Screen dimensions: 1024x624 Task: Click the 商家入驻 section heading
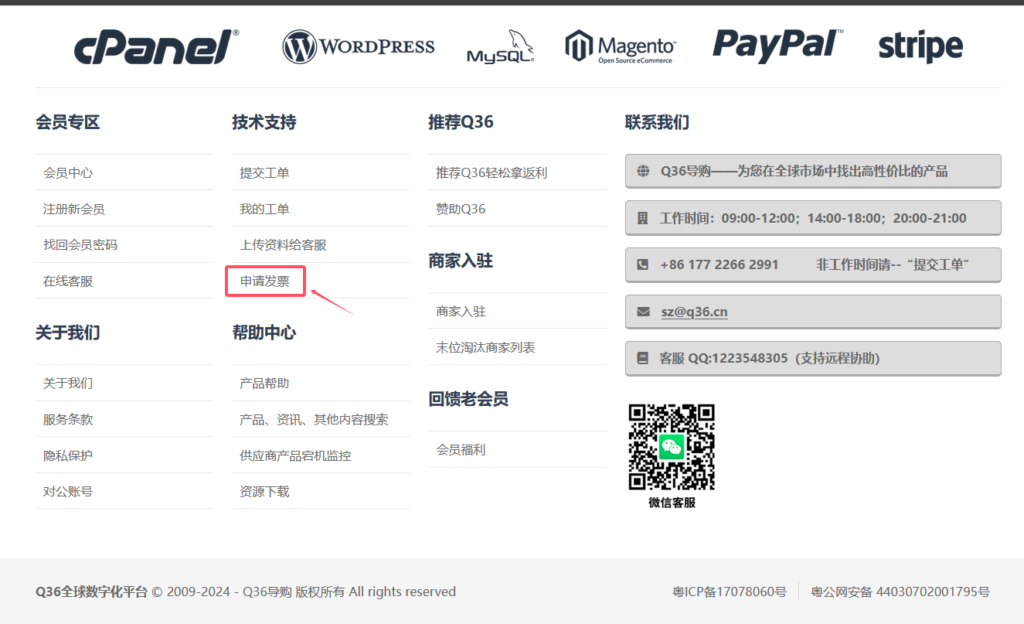coord(461,260)
